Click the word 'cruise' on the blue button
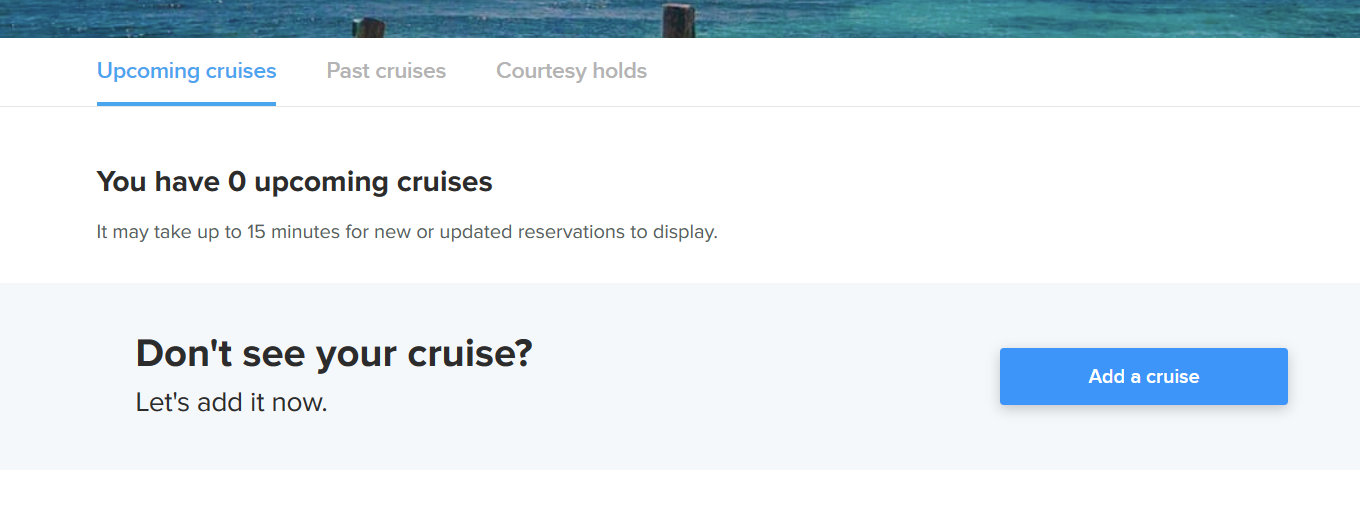The height and width of the screenshot is (507, 1360). click(x=1173, y=376)
